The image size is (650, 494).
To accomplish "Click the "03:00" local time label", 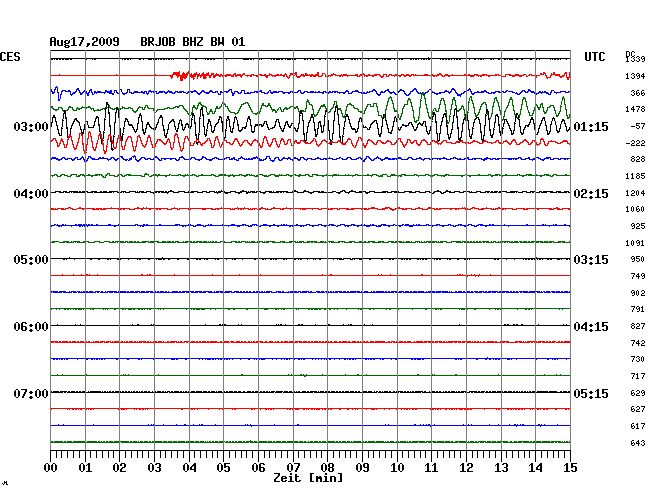I will [x=31, y=126].
